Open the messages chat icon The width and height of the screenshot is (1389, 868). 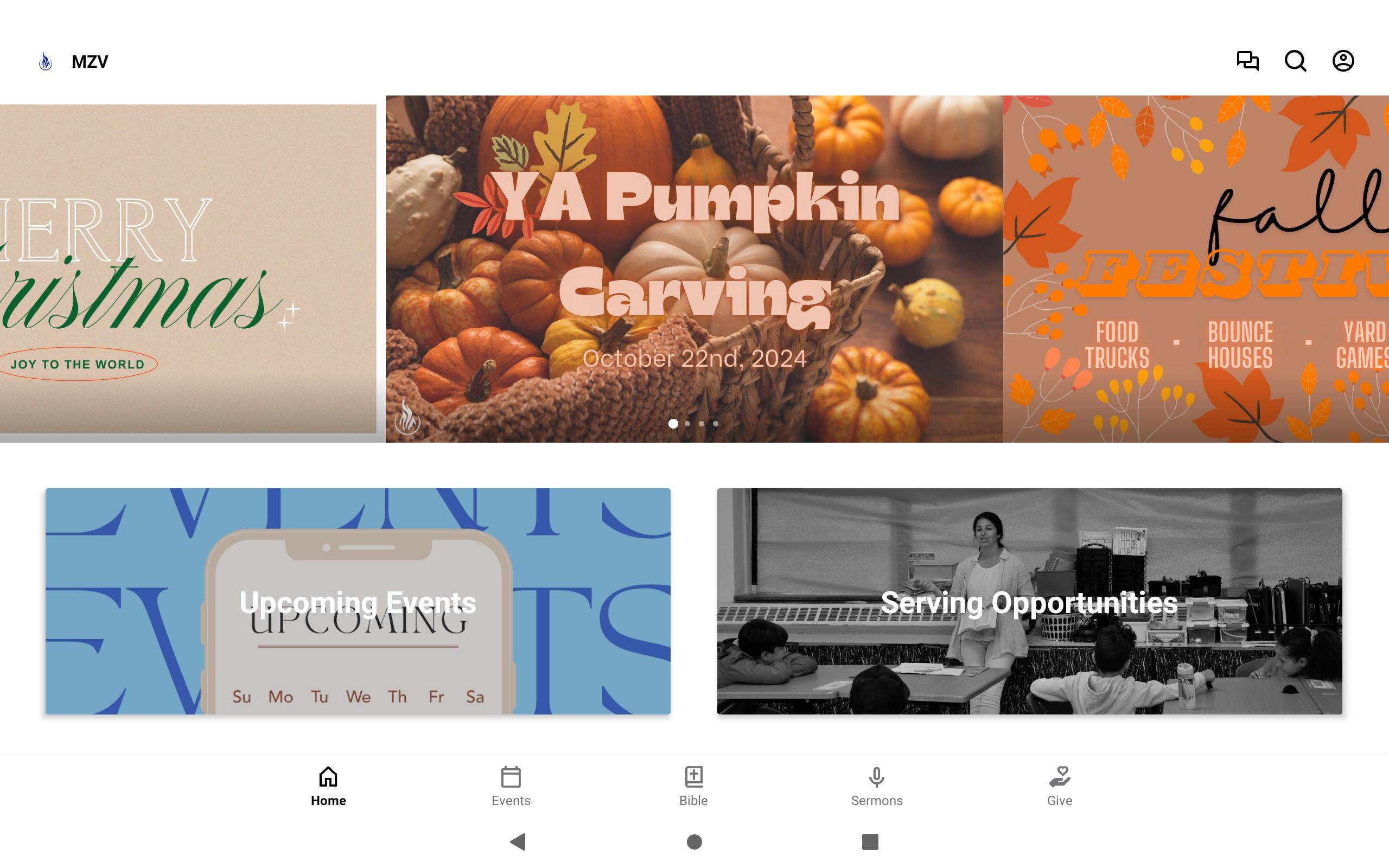[1247, 61]
